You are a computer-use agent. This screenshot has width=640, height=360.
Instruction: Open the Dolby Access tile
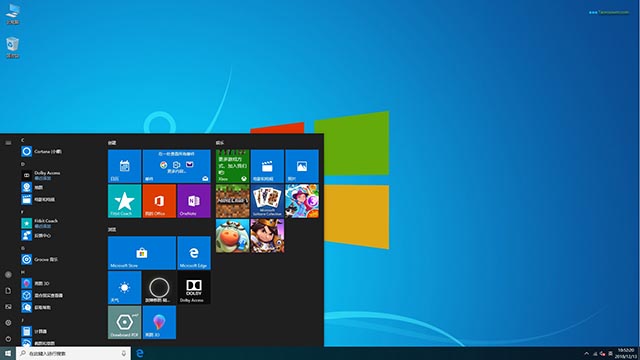coord(194,288)
